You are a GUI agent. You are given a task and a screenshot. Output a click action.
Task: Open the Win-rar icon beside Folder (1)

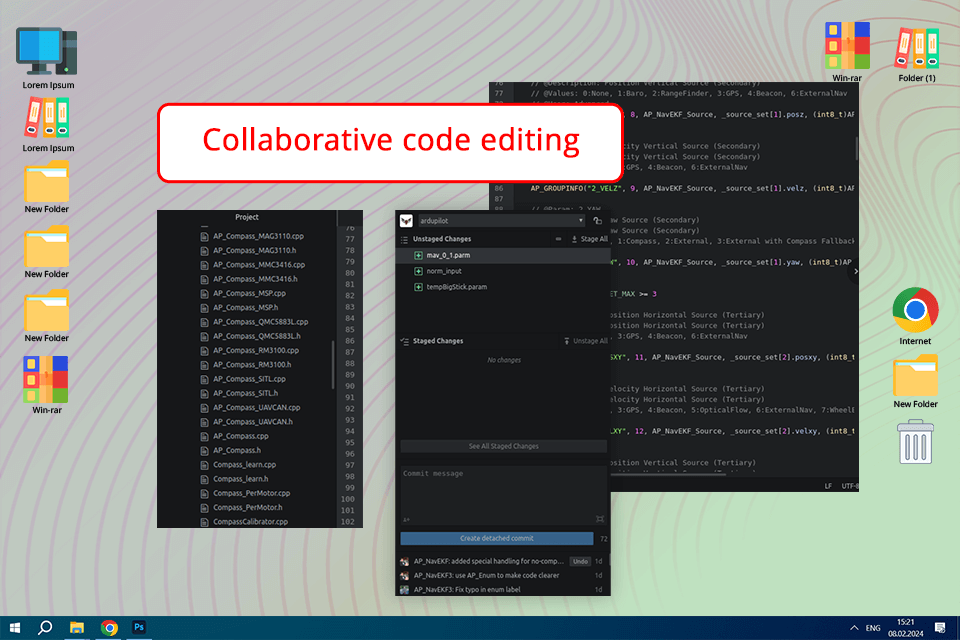tap(847, 52)
